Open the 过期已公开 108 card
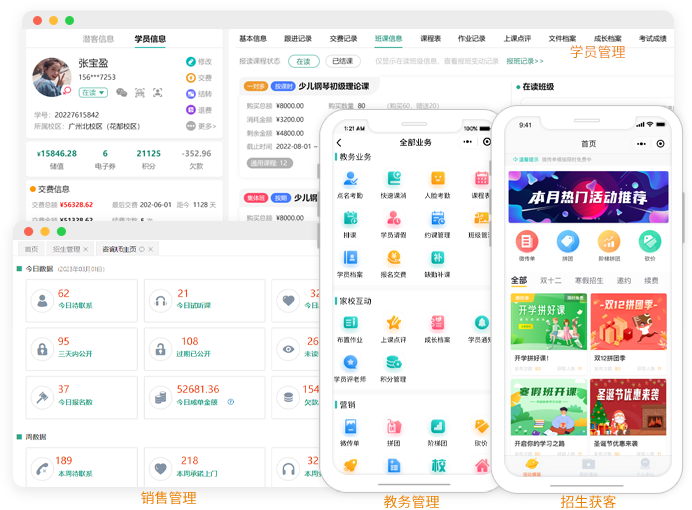This screenshot has width=692, height=510. click(x=204, y=349)
